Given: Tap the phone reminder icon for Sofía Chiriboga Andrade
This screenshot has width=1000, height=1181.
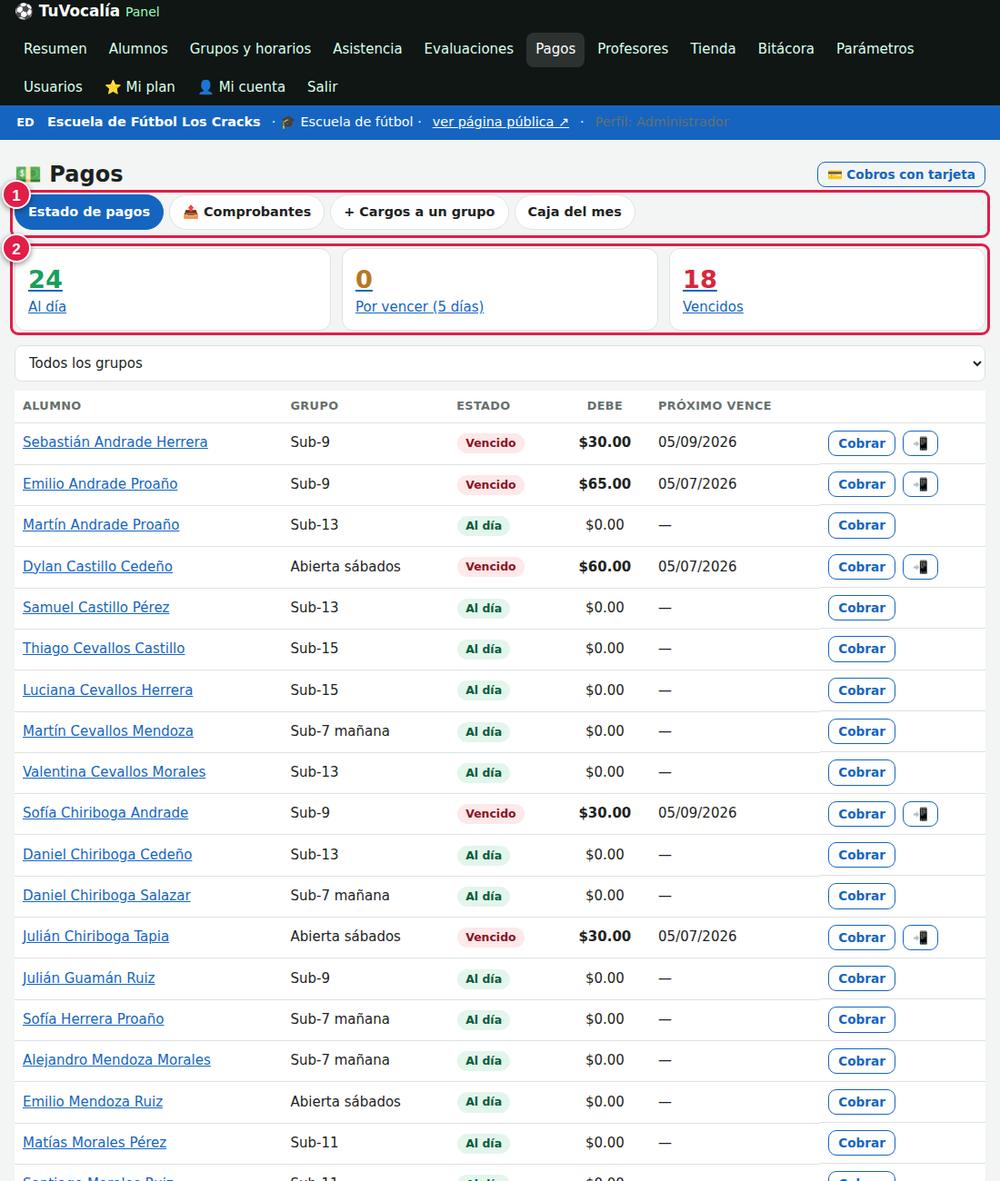Looking at the screenshot, I should 920,813.
